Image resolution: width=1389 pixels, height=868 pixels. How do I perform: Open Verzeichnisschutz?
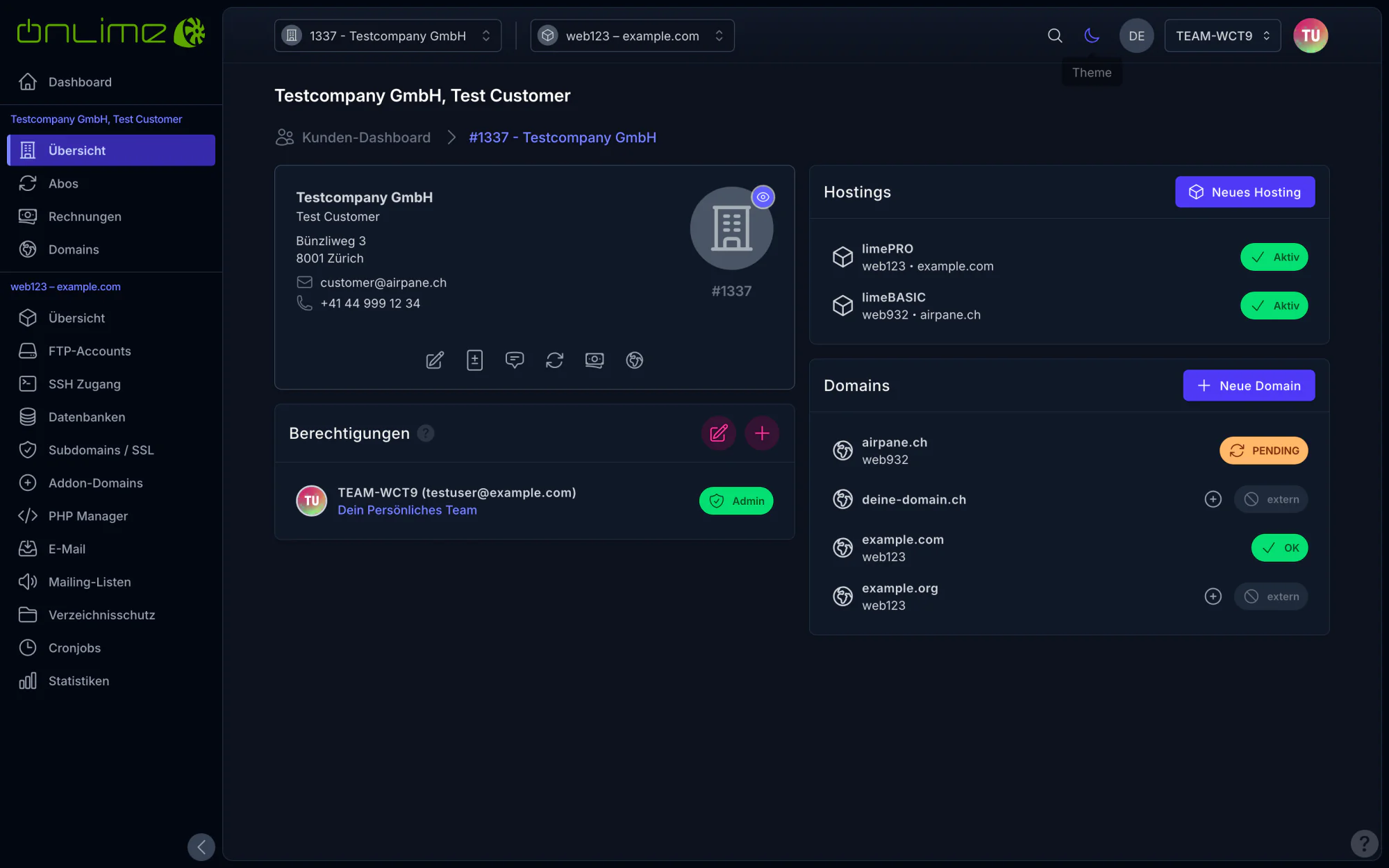point(111,615)
